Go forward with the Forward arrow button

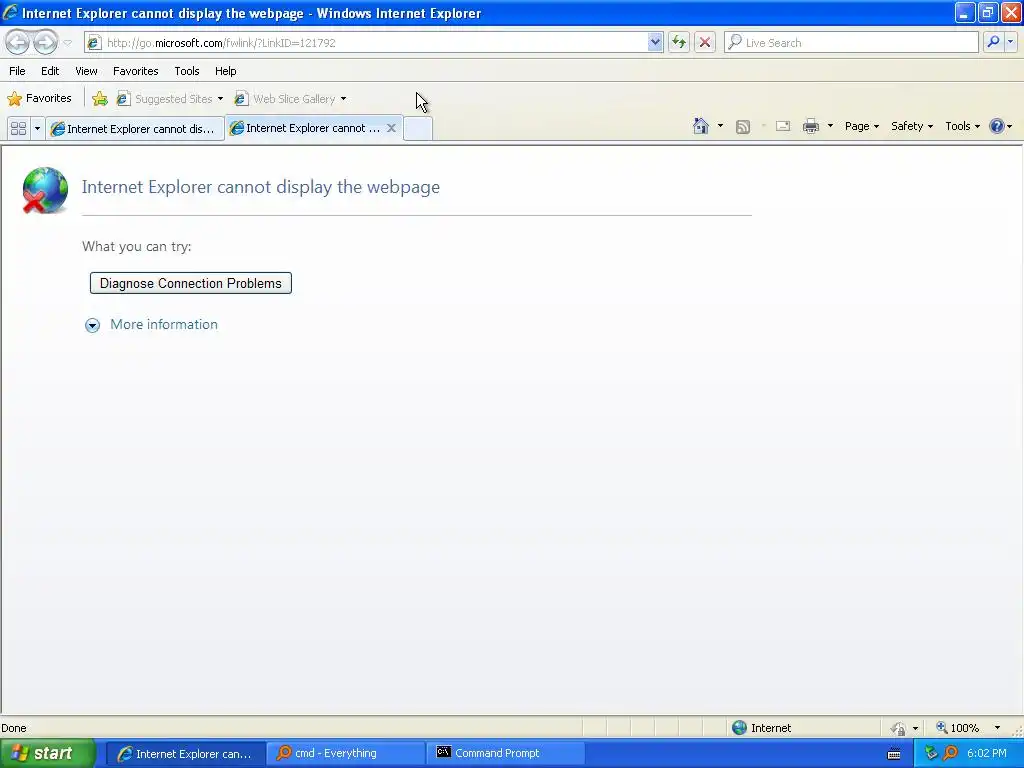click(45, 42)
